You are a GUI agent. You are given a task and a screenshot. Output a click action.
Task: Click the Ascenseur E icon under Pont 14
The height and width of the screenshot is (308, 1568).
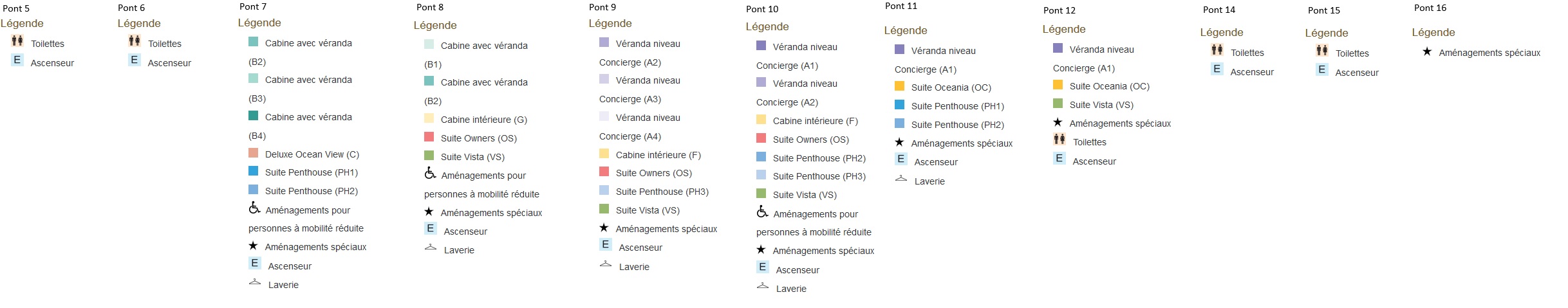[x=1217, y=69]
